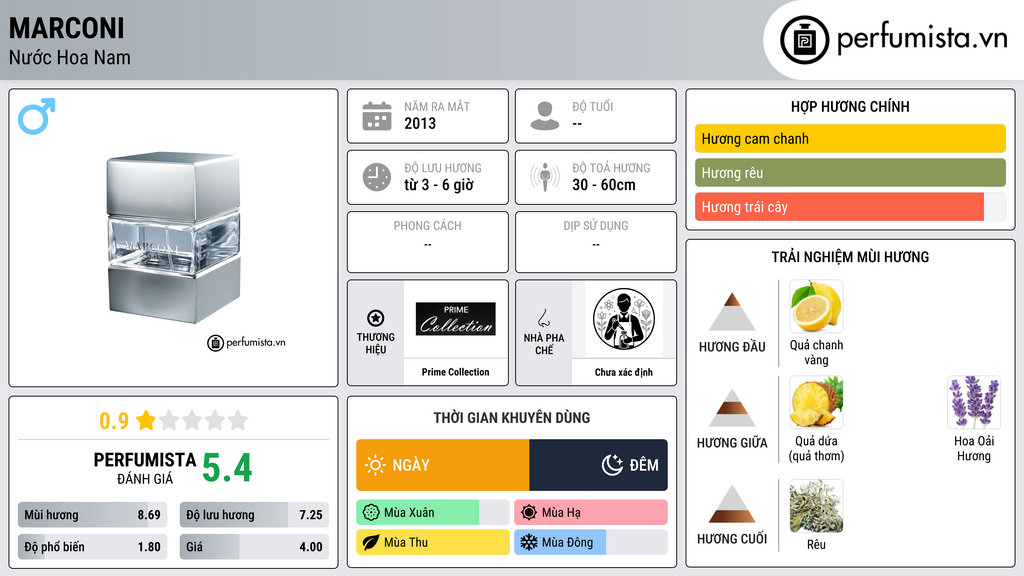Click the flower icon beside Mùa Xuân
This screenshot has width=1024, height=576.
(x=371, y=513)
